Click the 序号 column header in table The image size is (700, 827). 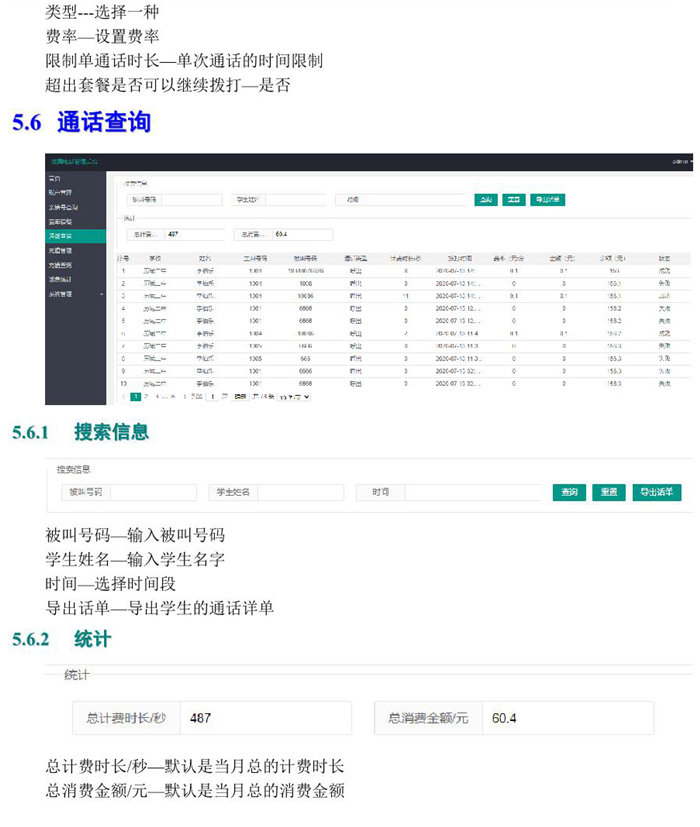point(123,258)
